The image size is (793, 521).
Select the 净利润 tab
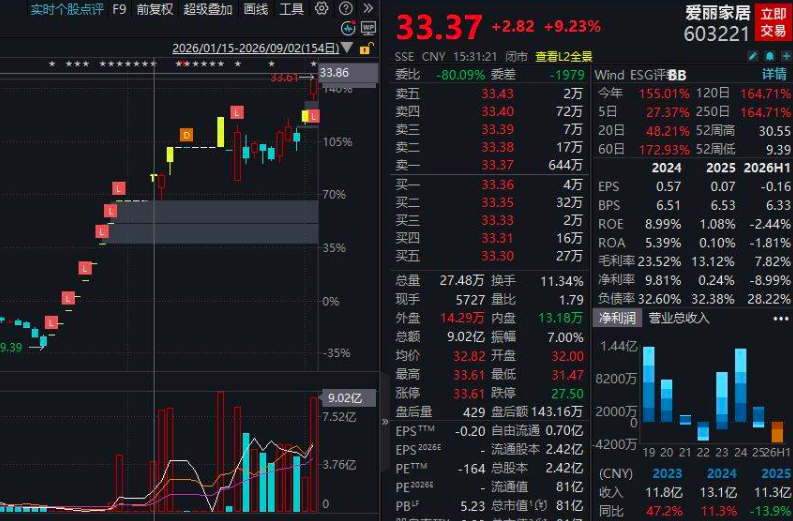click(616, 318)
